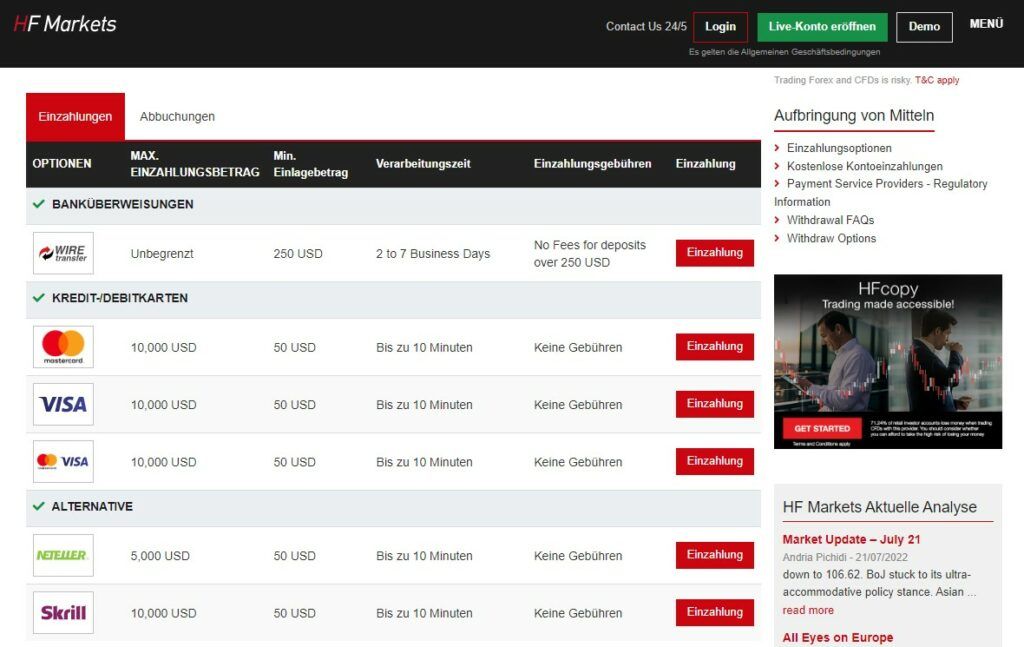This screenshot has height=647, width=1024.
Task: Click the green checkmark beside Kredit-/Debitkarten
Action: pos(39,298)
